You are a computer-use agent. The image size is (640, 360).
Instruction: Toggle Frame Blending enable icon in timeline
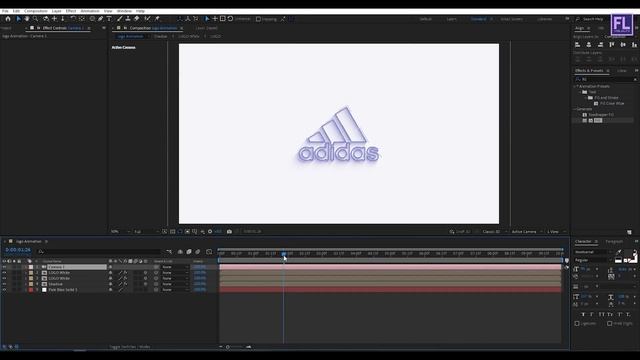point(189,252)
